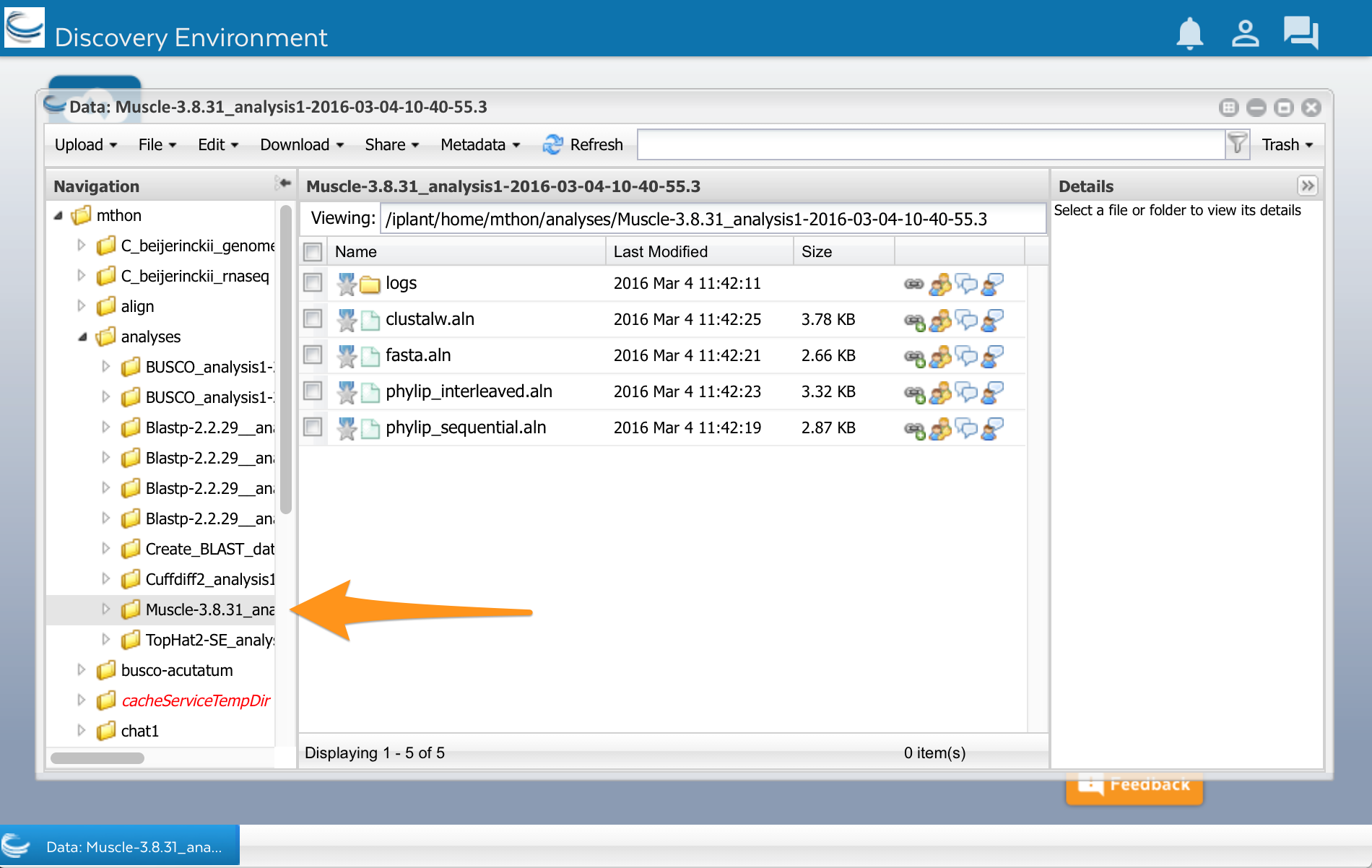Viewport: 1372px width, 868px height.
Task: Click the navigation panel horizontal scrollbar
Action: click(x=97, y=758)
